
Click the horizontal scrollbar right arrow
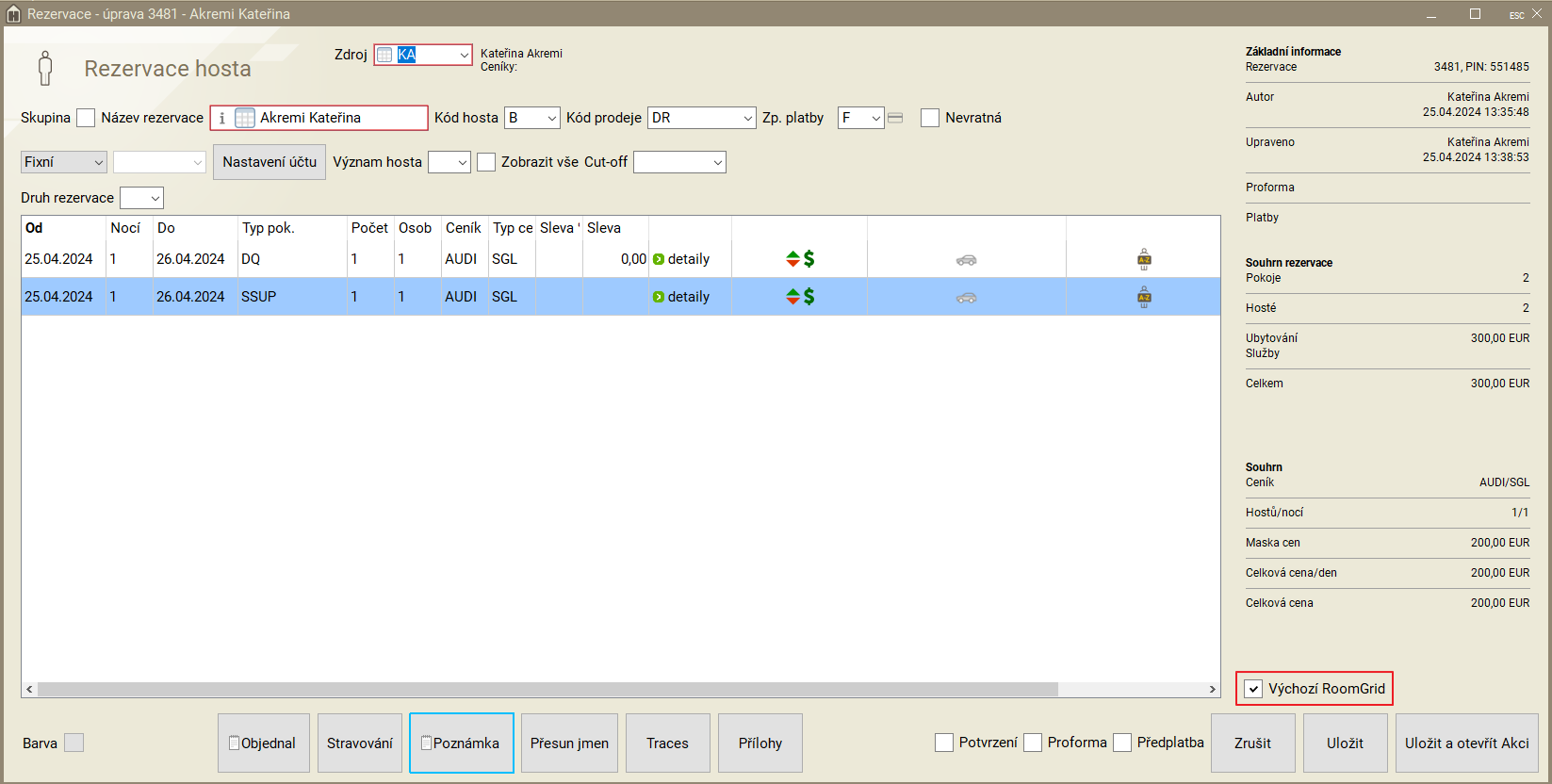1212,690
